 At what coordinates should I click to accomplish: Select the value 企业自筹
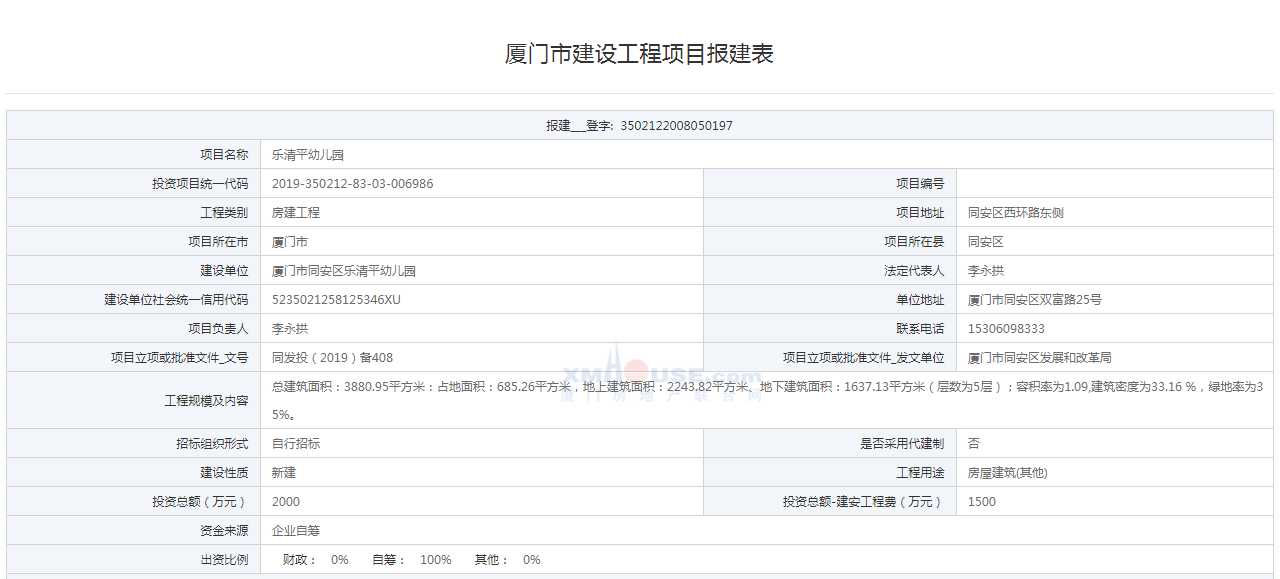pos(296,531)
